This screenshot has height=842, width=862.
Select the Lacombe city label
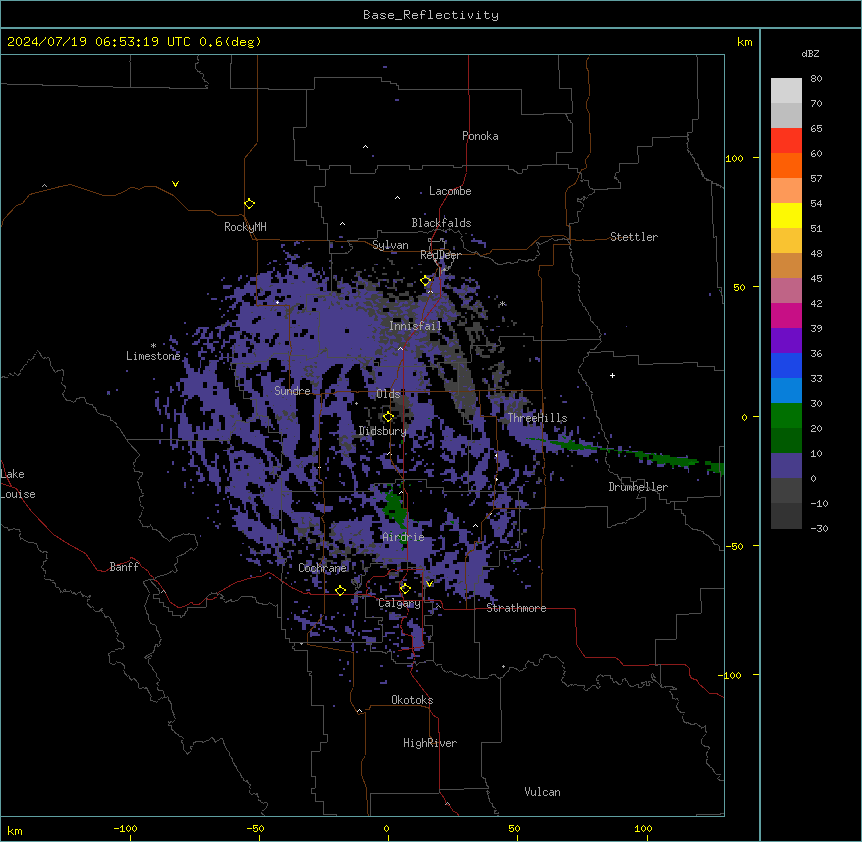point(450,191)
